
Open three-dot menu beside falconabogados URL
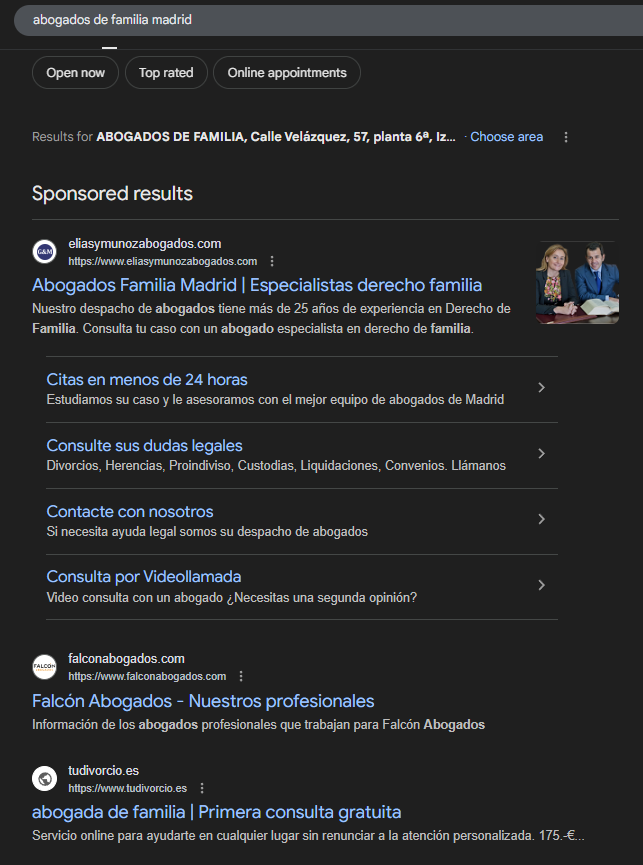(x=241, y=676)
